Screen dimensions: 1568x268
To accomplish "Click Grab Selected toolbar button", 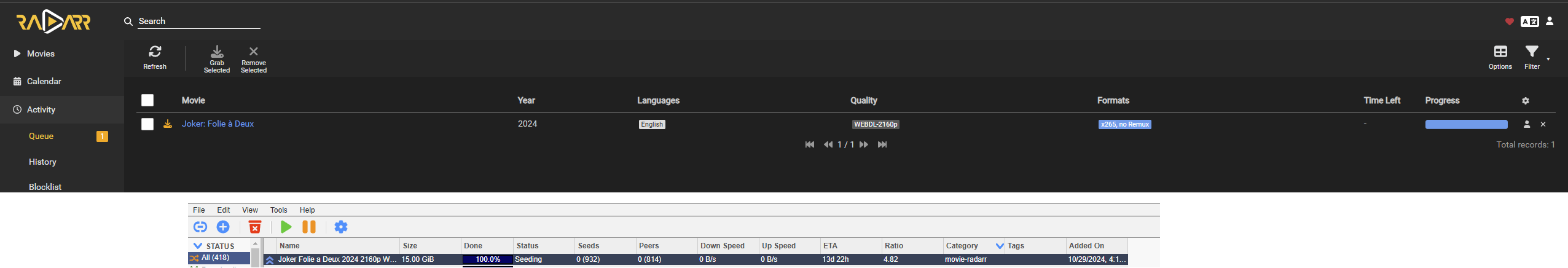I will click(217, 59).
